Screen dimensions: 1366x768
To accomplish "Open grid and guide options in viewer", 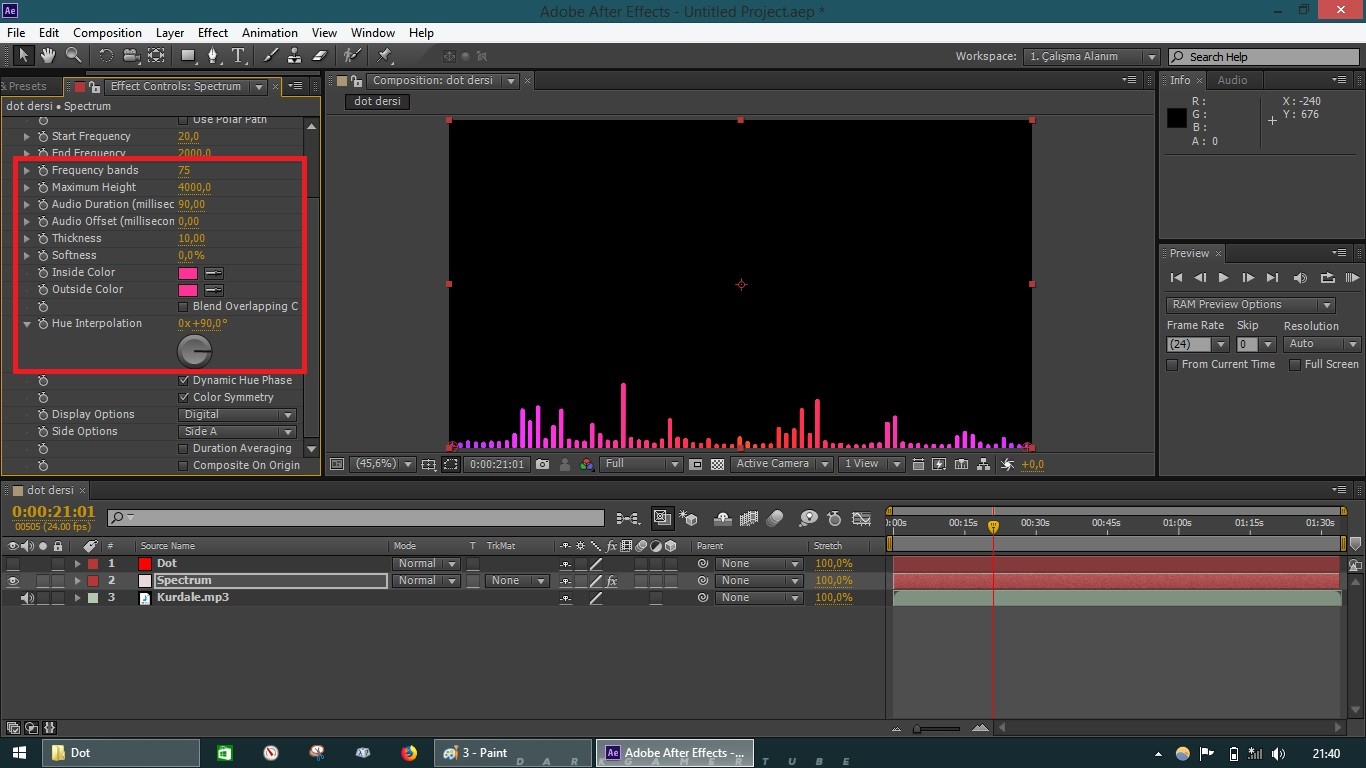I will 428,464.
